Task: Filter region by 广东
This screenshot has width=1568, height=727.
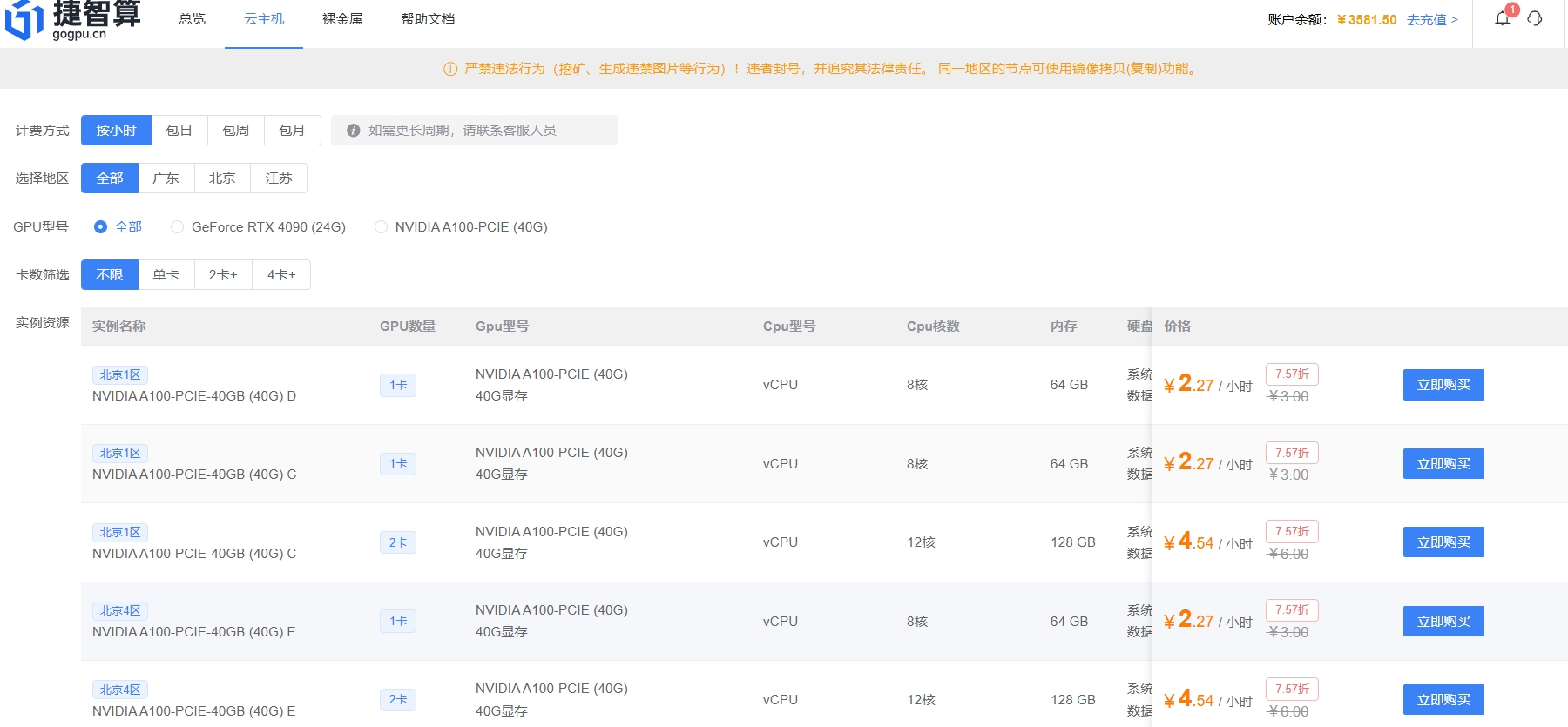Action: (166, 178)
